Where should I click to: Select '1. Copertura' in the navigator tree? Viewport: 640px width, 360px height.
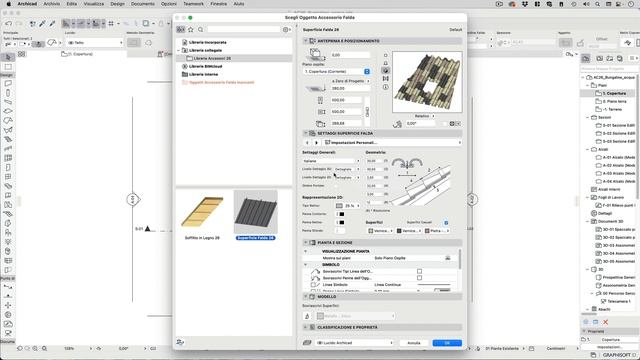(x=614, y=93)
